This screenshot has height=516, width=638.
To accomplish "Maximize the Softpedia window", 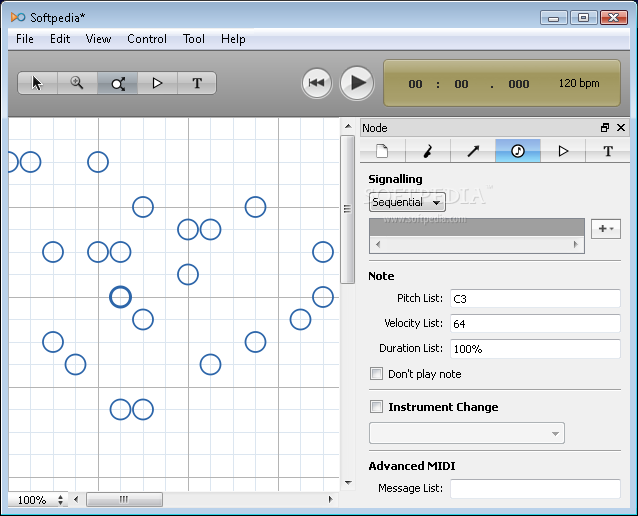I will (x=583, y=18).
